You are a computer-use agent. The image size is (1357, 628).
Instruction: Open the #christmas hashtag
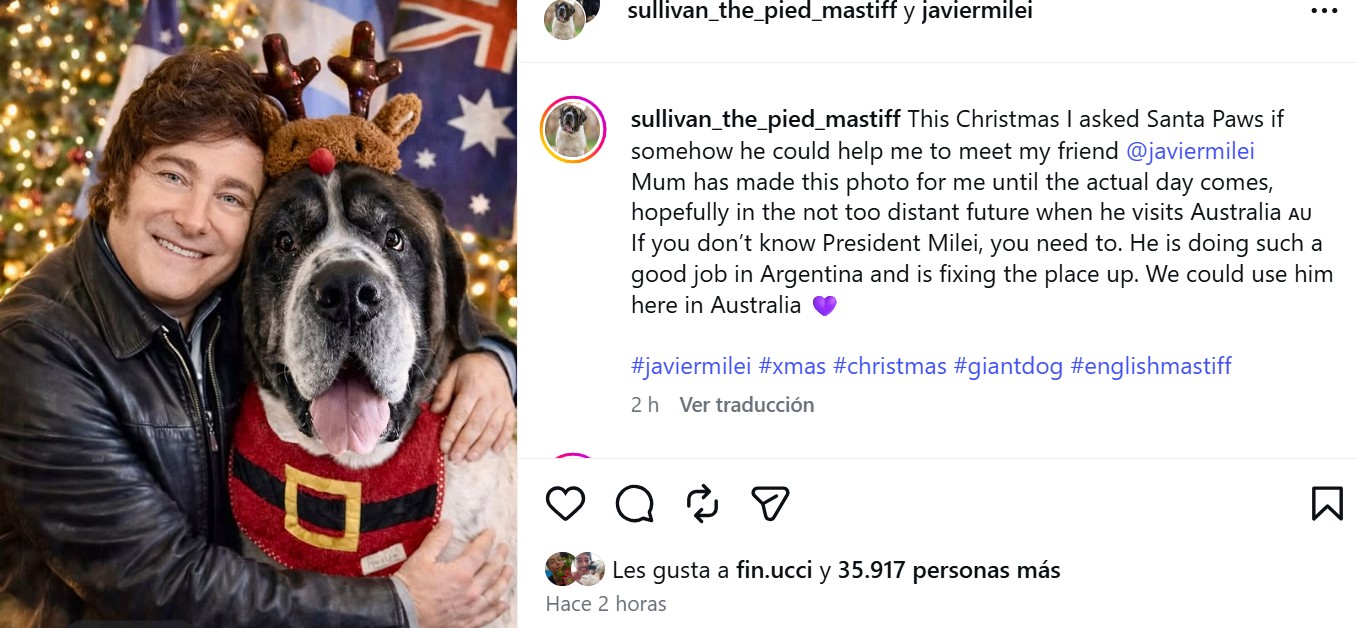pos(890,366)
